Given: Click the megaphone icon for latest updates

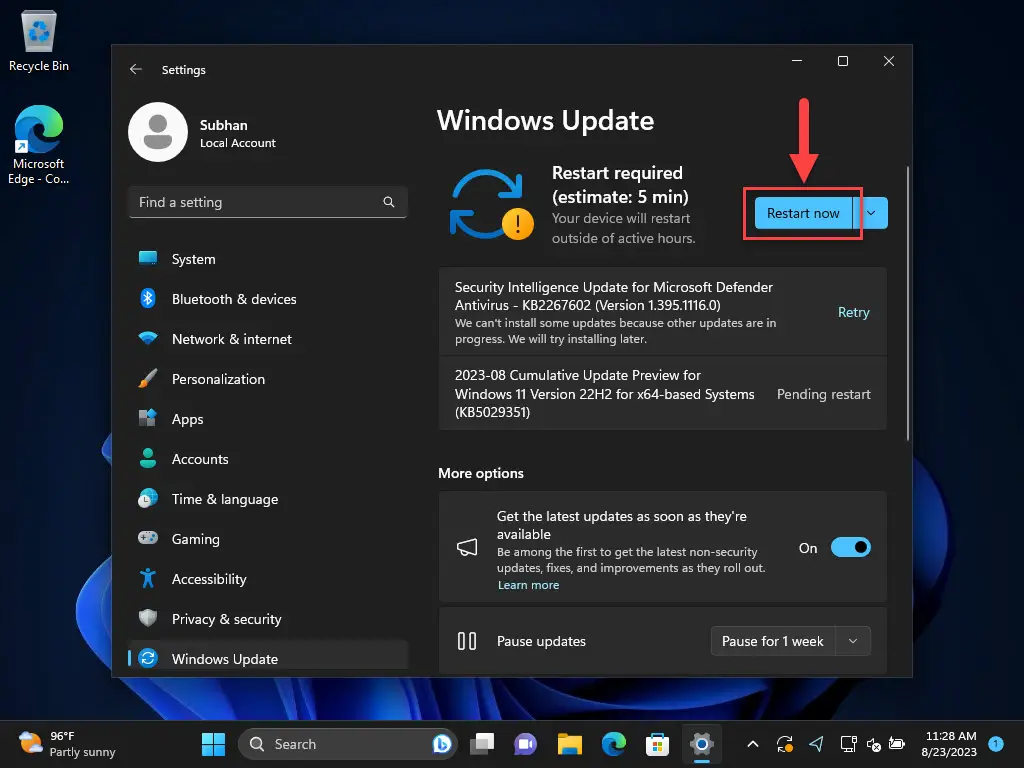Looking at the screenshot, I should tap(467, 547).
